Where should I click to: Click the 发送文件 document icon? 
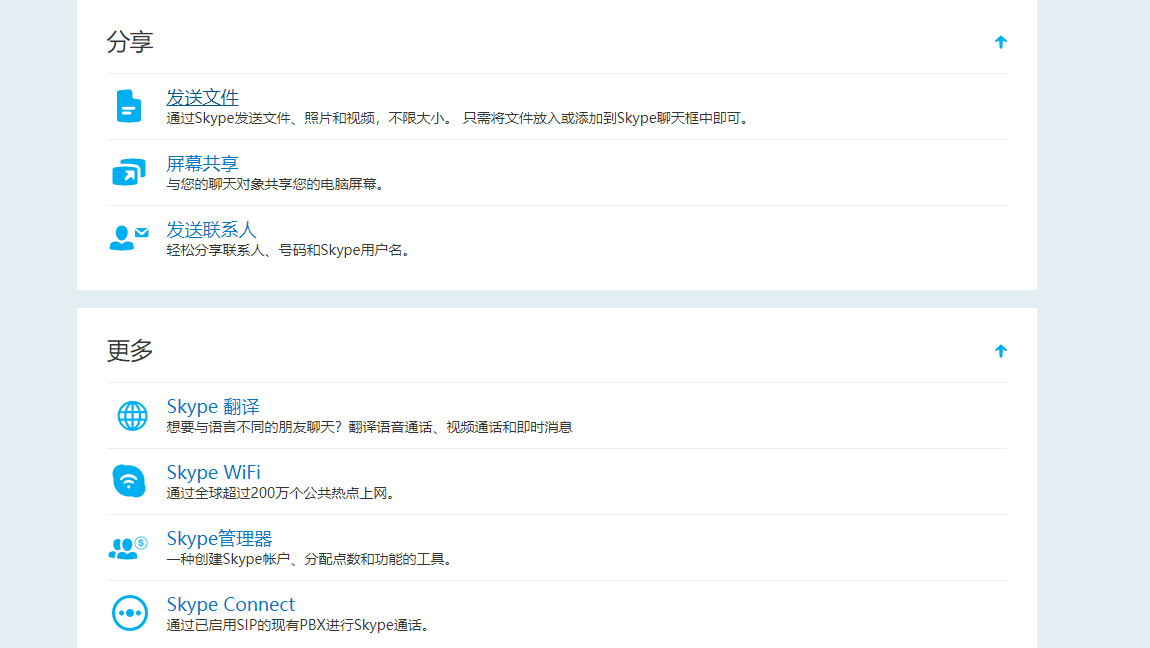[x=128, y=106]
